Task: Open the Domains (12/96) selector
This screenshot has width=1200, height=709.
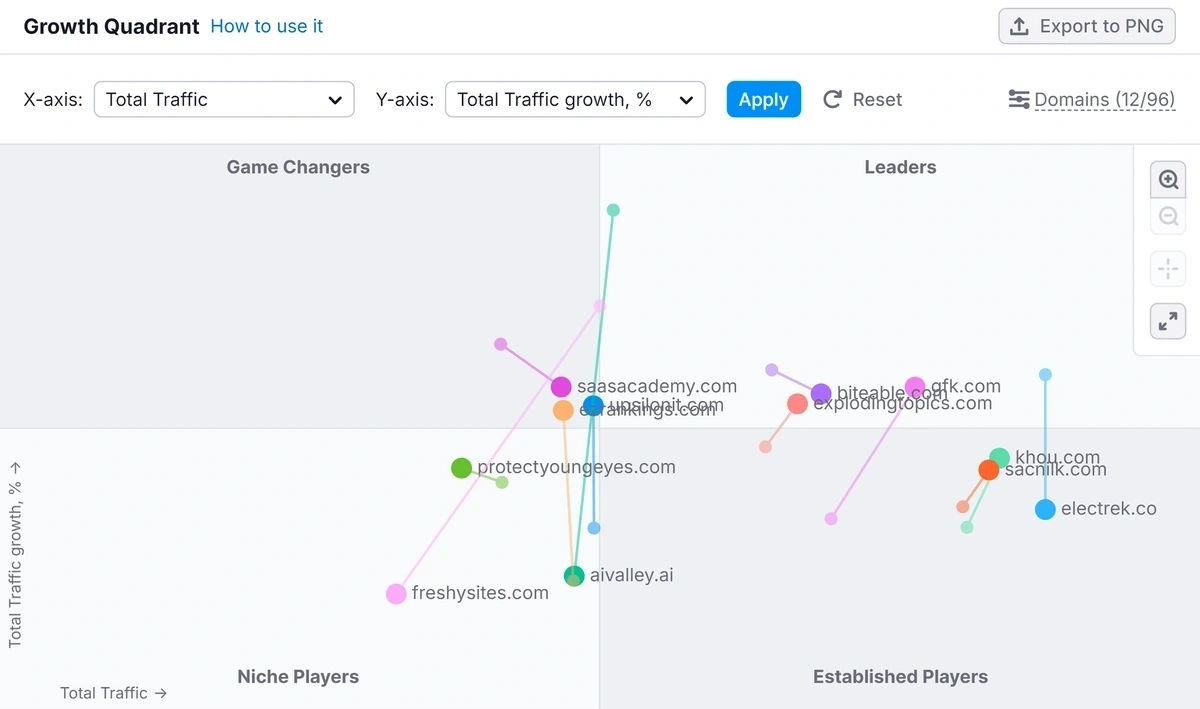Action: pyautogui.click(x=1104, y=100)
